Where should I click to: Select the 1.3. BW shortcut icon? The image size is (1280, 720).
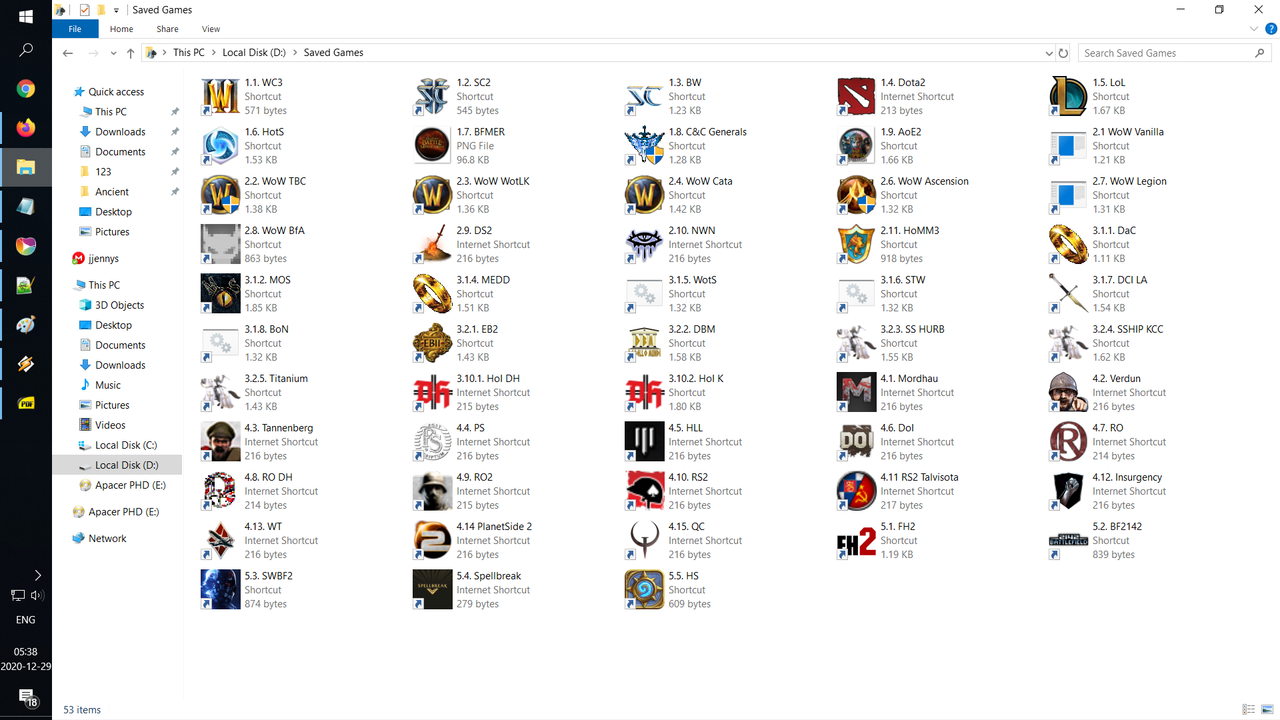[x=644, y=96]
